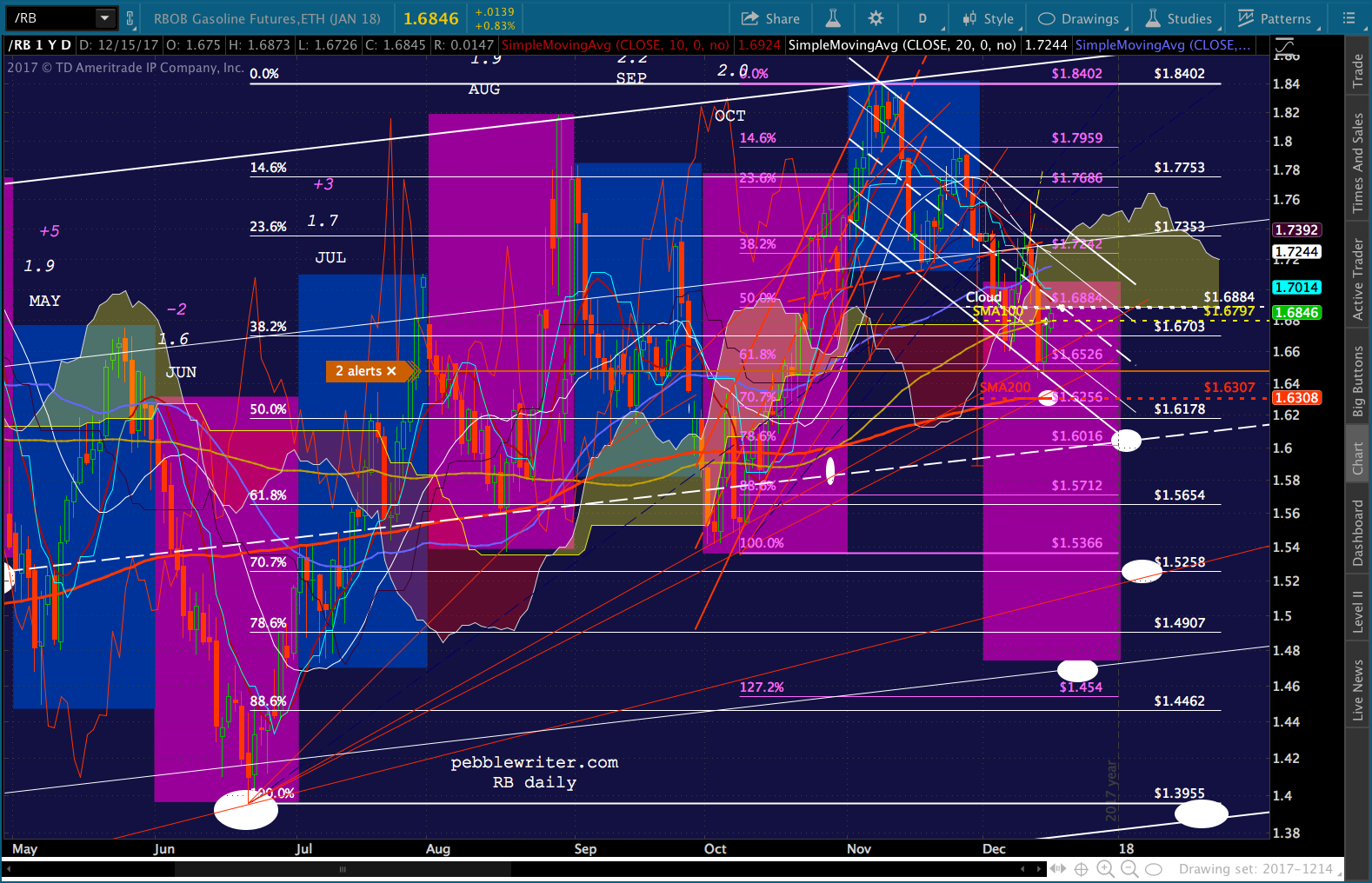Dismiss the 2 alerts badge

(391, 371)
